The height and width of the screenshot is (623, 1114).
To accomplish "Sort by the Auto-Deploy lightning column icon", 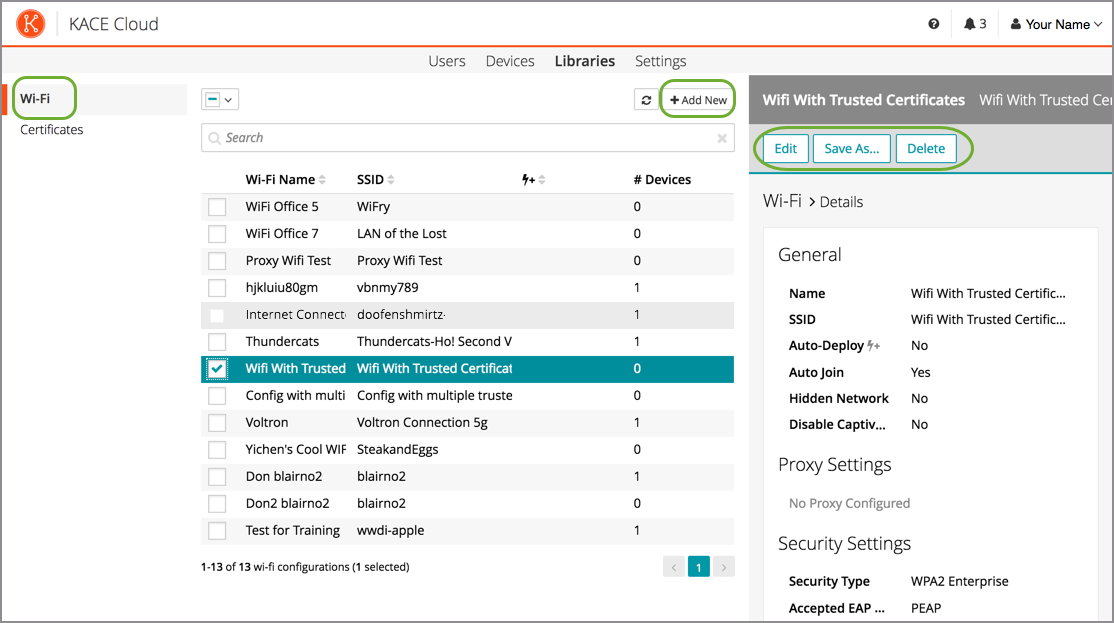I will (x=533, y=180).
